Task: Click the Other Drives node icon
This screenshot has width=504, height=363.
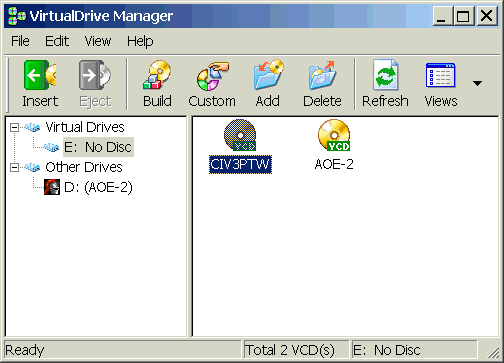Action: 33,167
